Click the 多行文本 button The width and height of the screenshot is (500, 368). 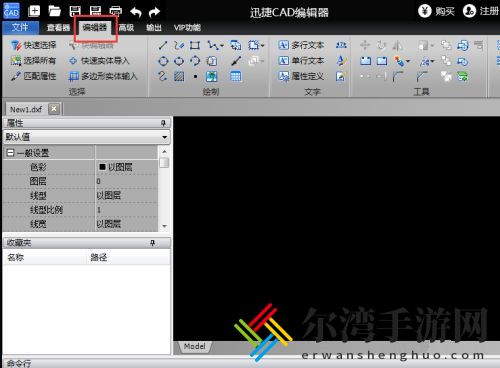coord(301,45)
